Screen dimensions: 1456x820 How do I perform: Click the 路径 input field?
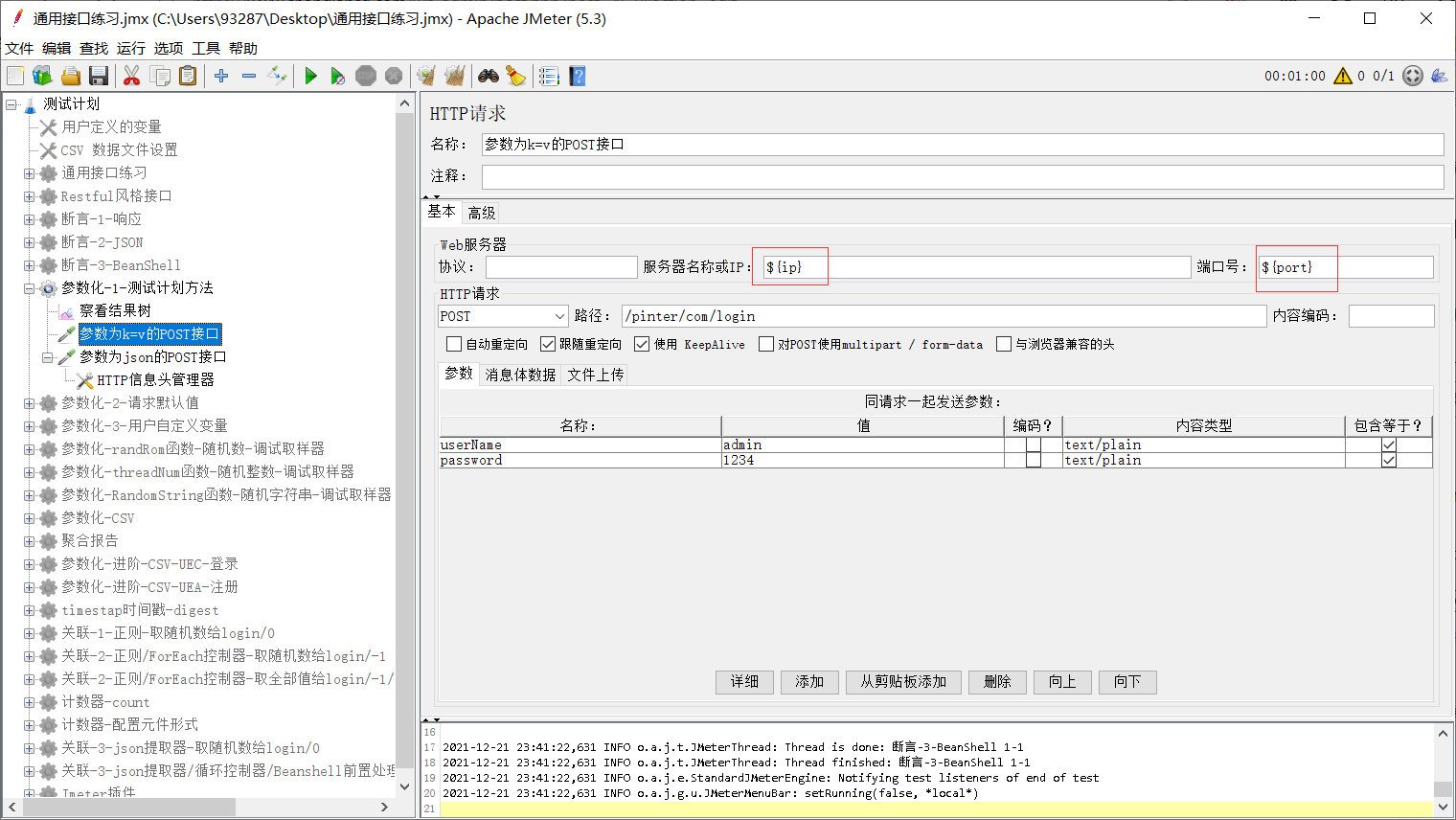(944, 316)
